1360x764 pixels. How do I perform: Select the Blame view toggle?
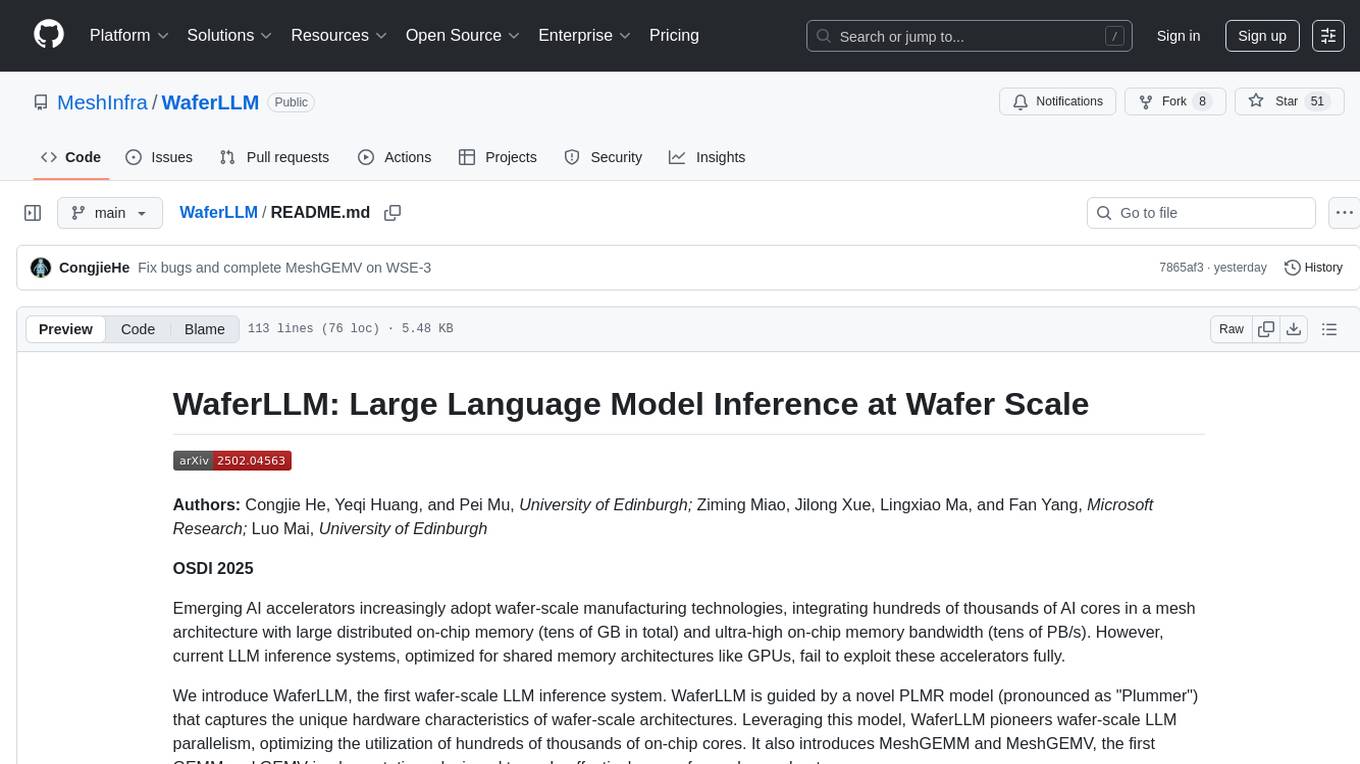pos(205,329)
